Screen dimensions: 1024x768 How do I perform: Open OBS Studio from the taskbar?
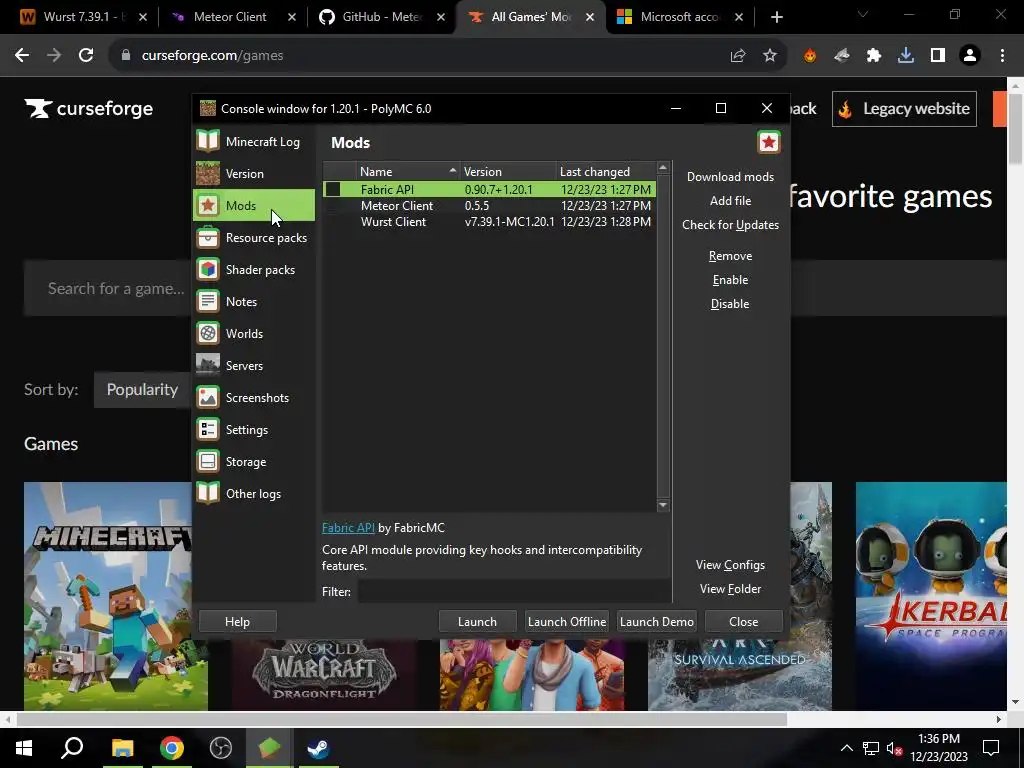(x=221, y=748)
